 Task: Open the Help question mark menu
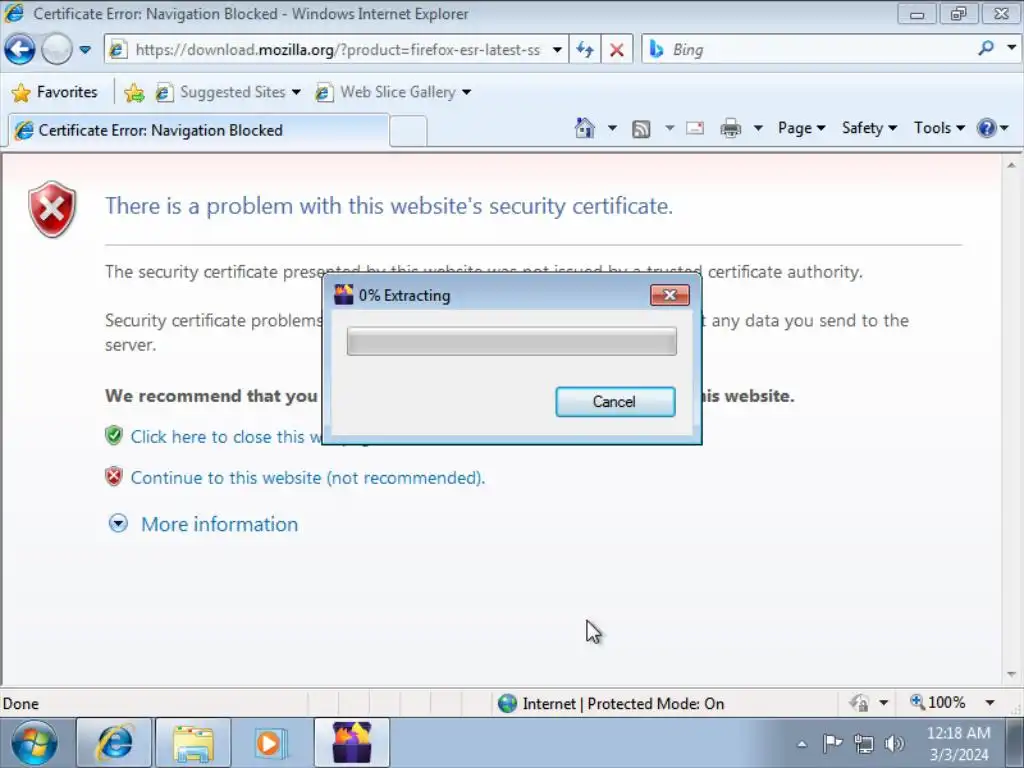(993, 128)
